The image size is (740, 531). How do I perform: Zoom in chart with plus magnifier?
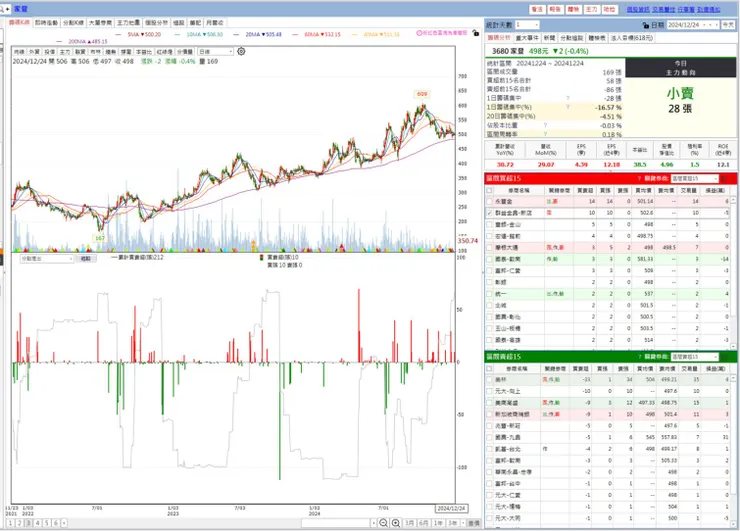(396, 523)
